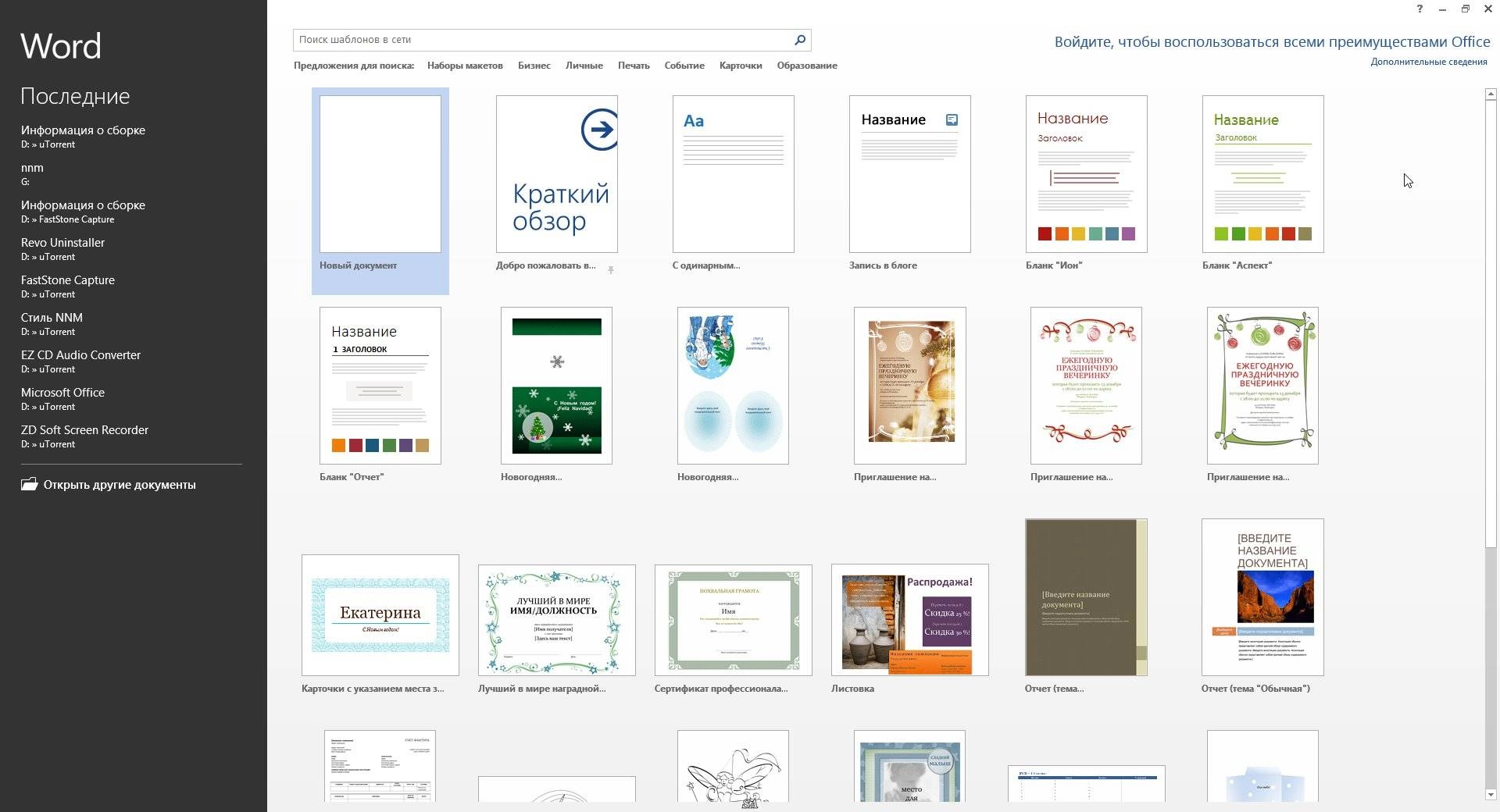Select the Отчет (тема "Обычная") template

(x=1262, y=597)
